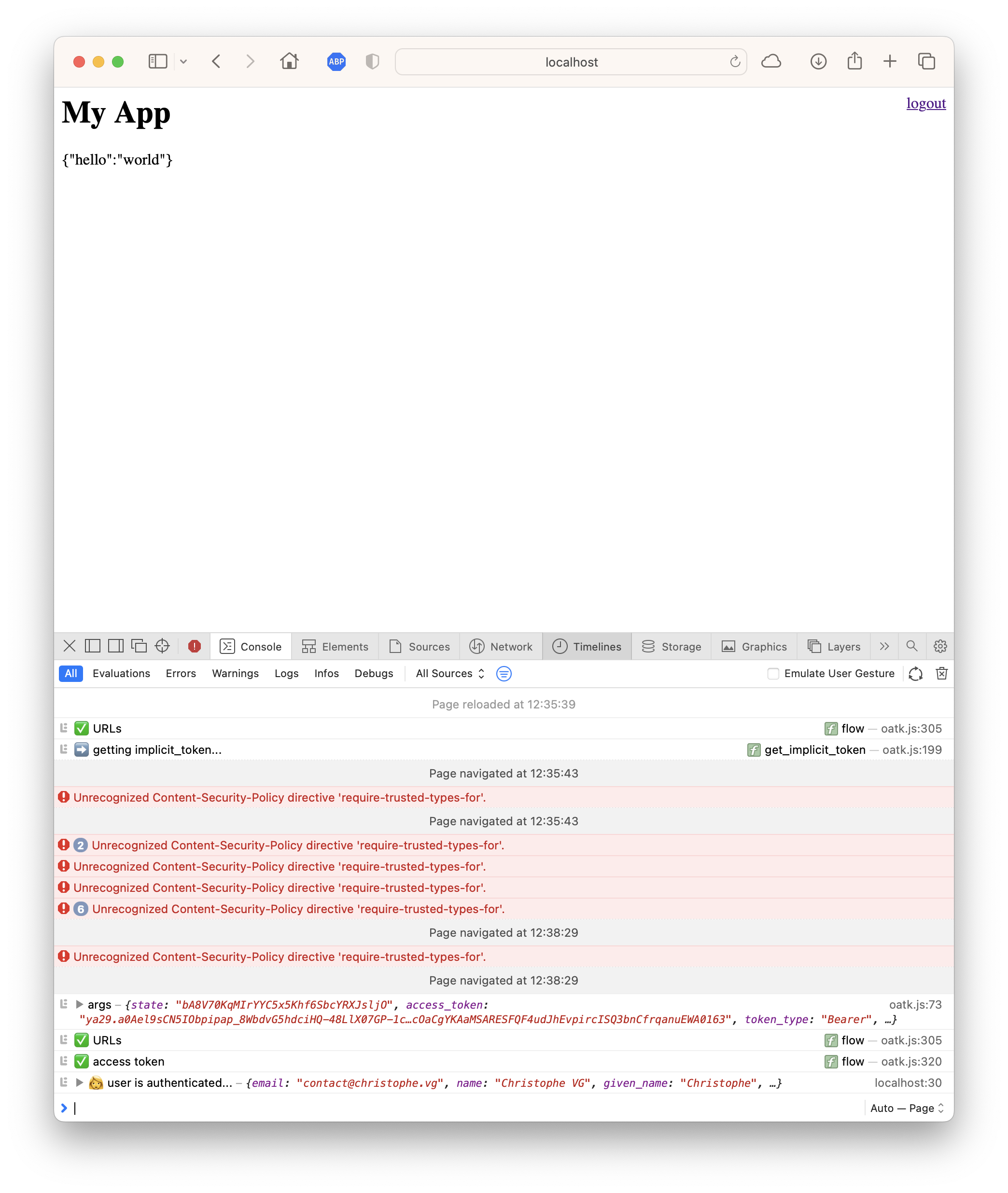This screenshot has height=1193, width=1008.
Task: Click the red error indicator icon
Action: 194,646
